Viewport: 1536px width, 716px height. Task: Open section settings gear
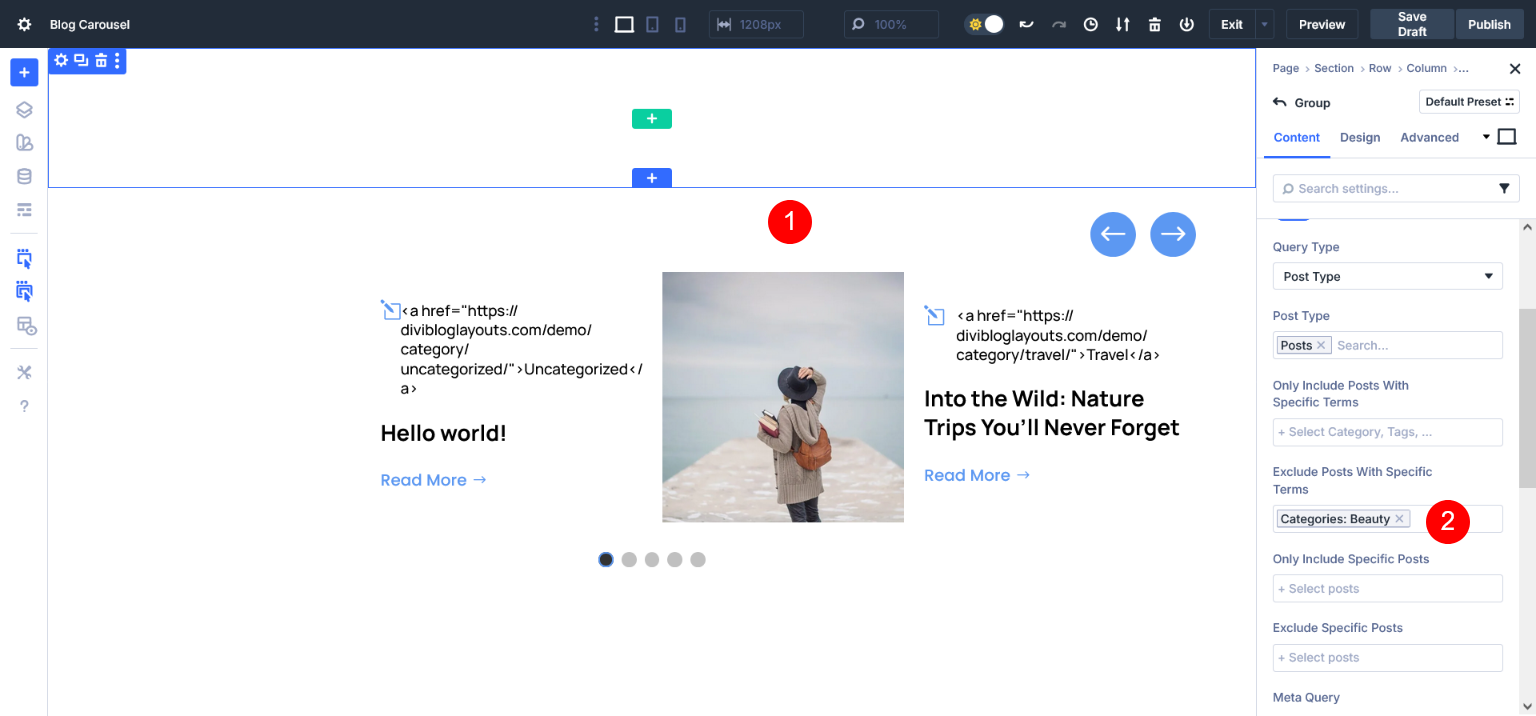pos(61,61)
